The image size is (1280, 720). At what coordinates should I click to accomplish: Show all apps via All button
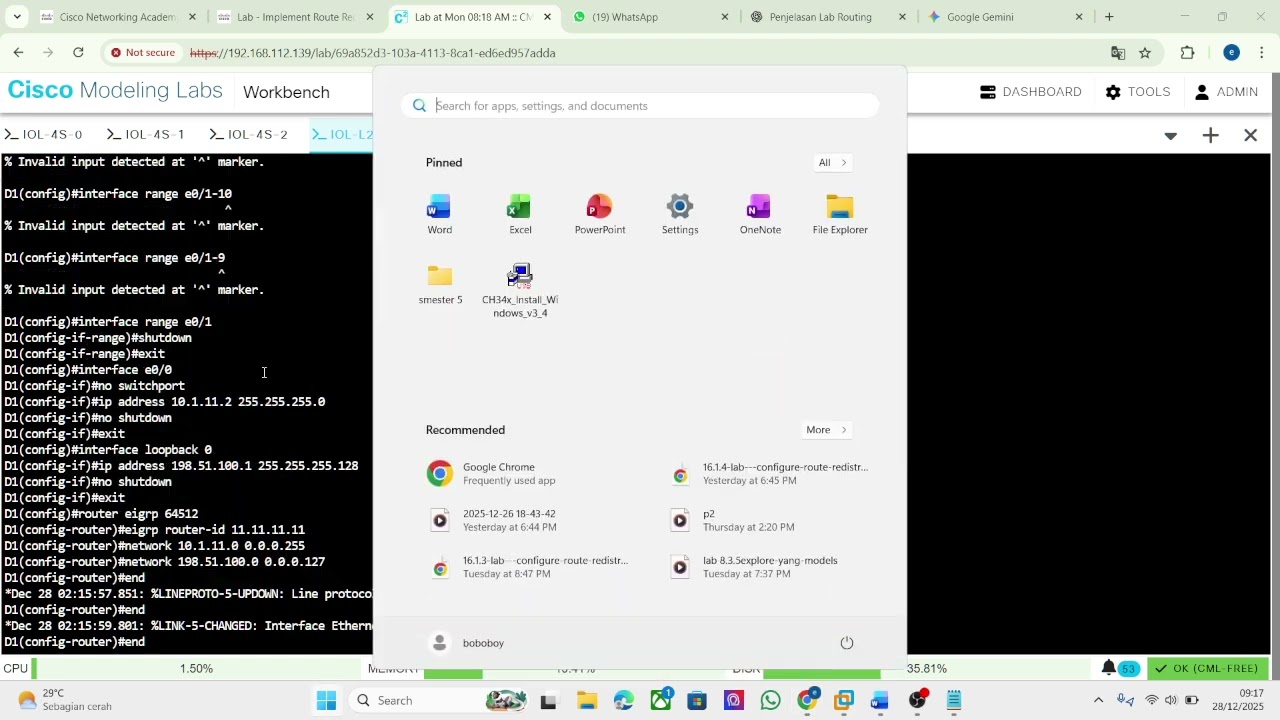click(832, 163)
